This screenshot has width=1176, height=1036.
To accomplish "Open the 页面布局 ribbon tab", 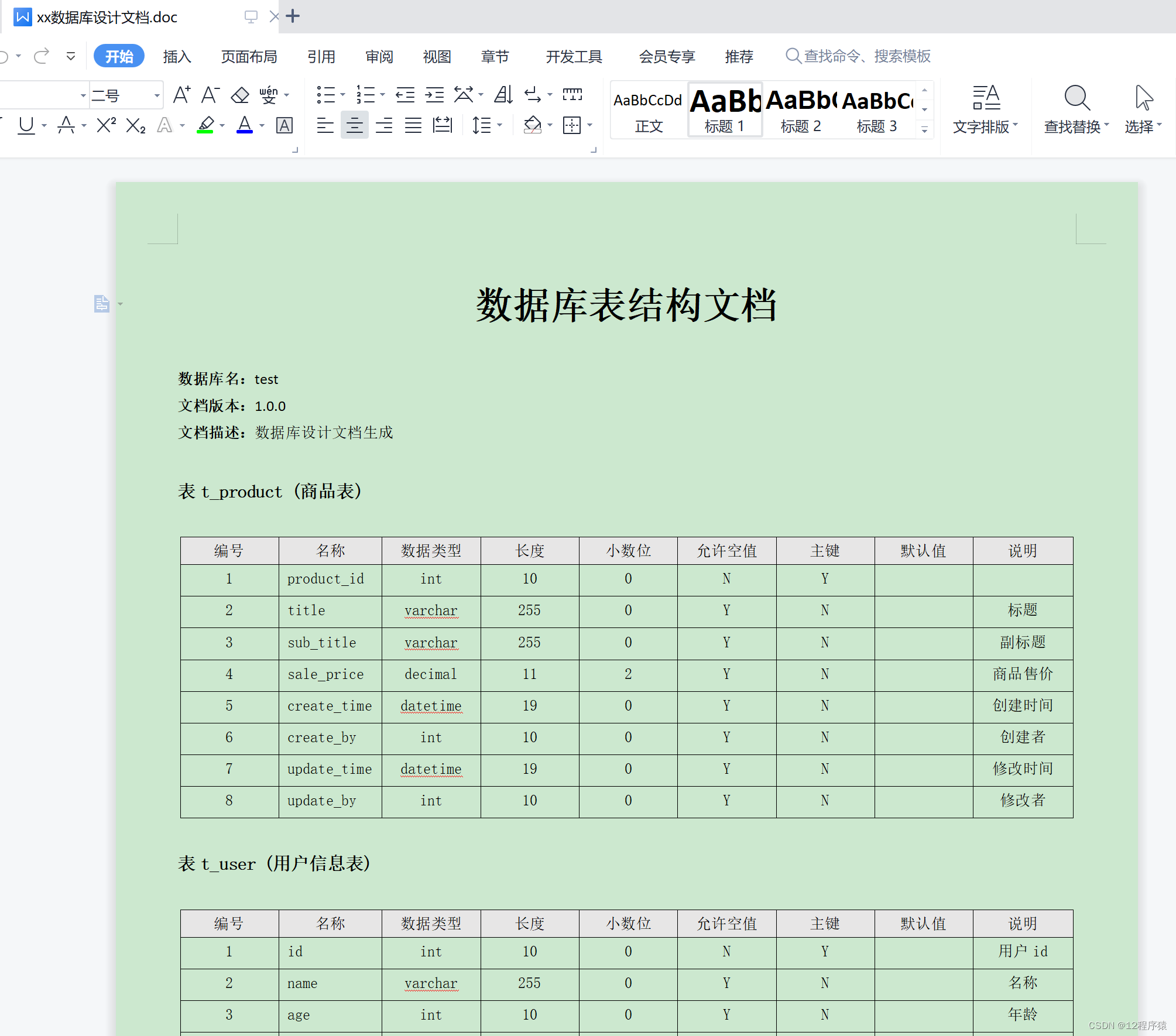I will pyautogui.click(x=249, y=57).
